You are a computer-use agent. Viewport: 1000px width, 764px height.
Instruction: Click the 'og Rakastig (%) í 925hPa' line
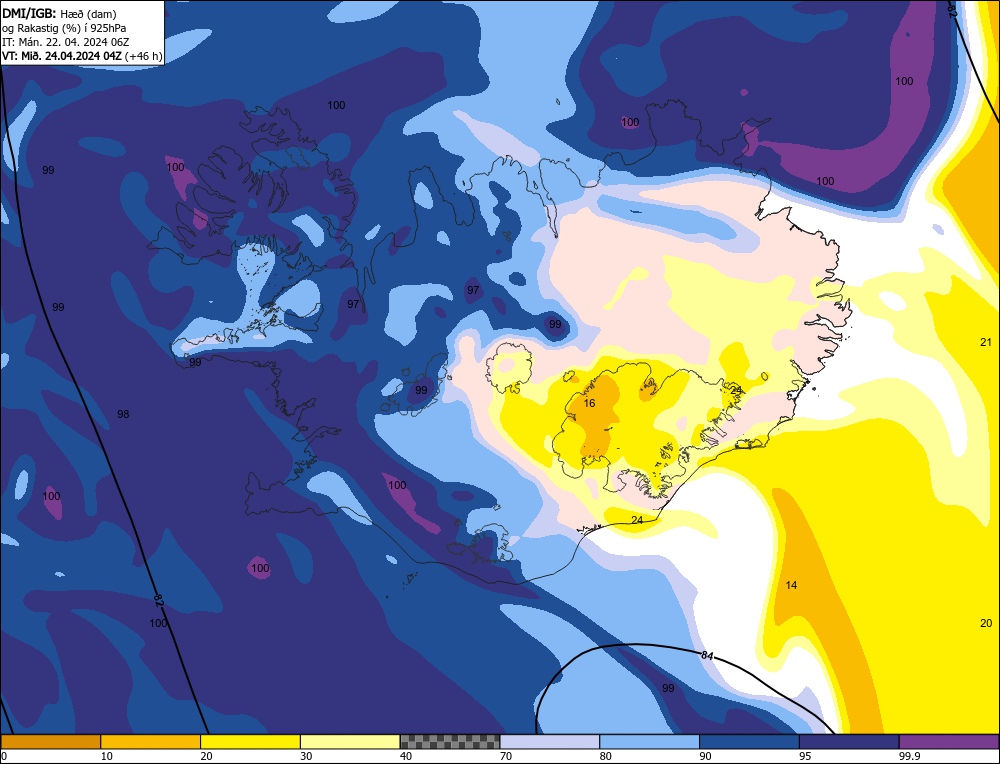click(63, 27)
